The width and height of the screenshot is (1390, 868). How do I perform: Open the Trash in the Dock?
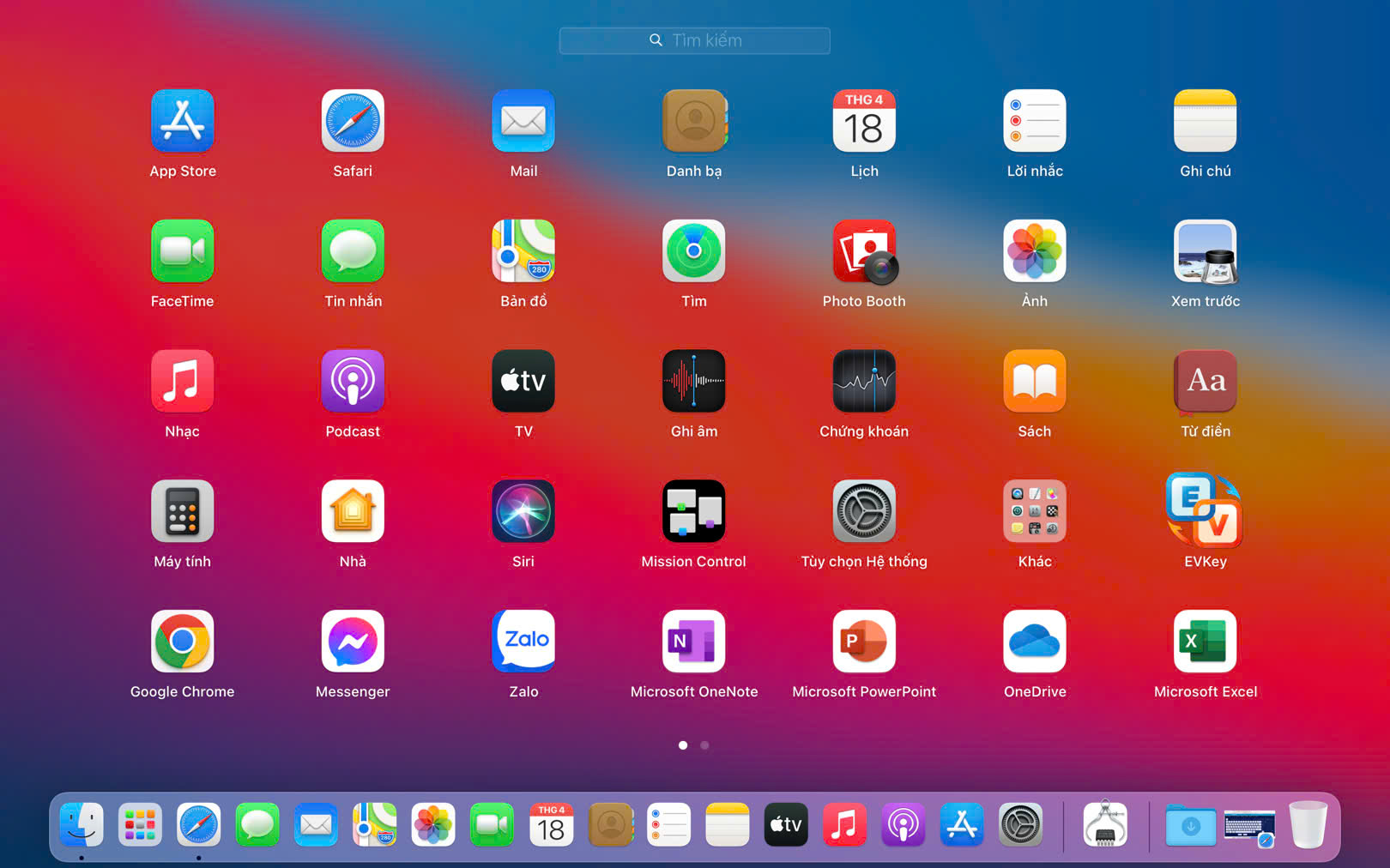pyautogui.click(x=1308, y=825)
